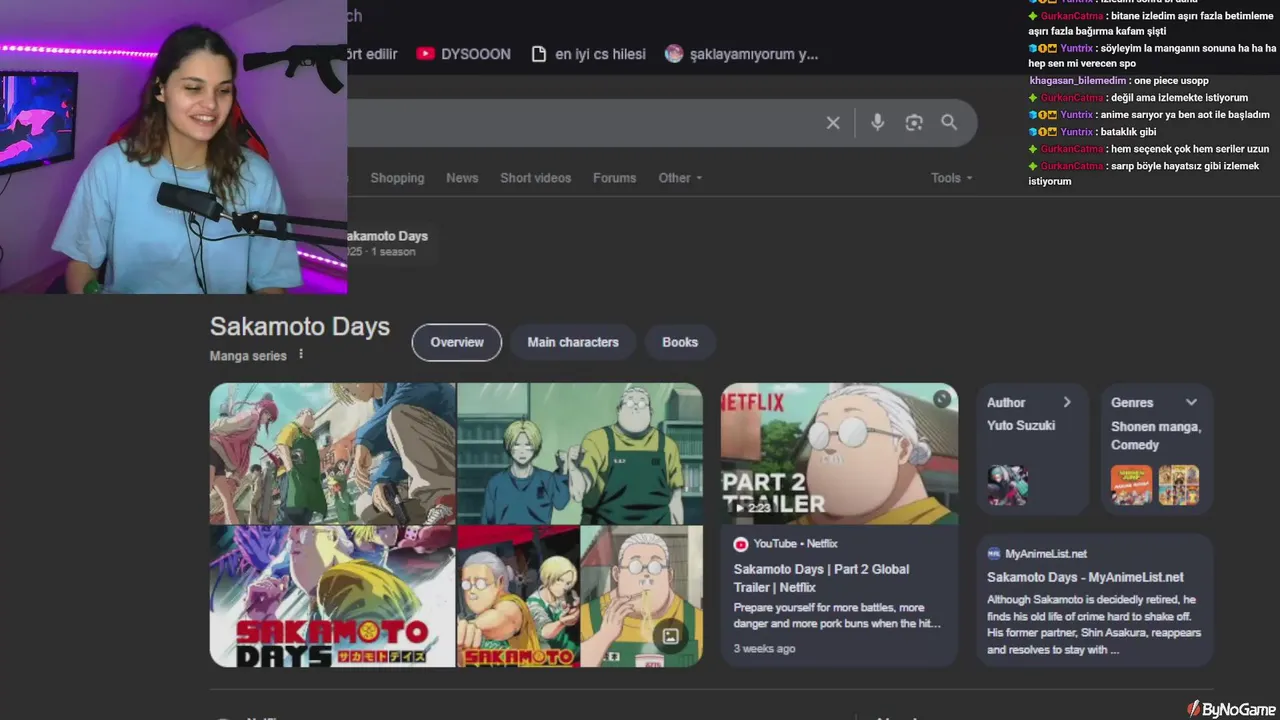This screenshot has height=720, width=1280.
Task: Click the author's manga cover thumbnail
Action: [1007, 485]
